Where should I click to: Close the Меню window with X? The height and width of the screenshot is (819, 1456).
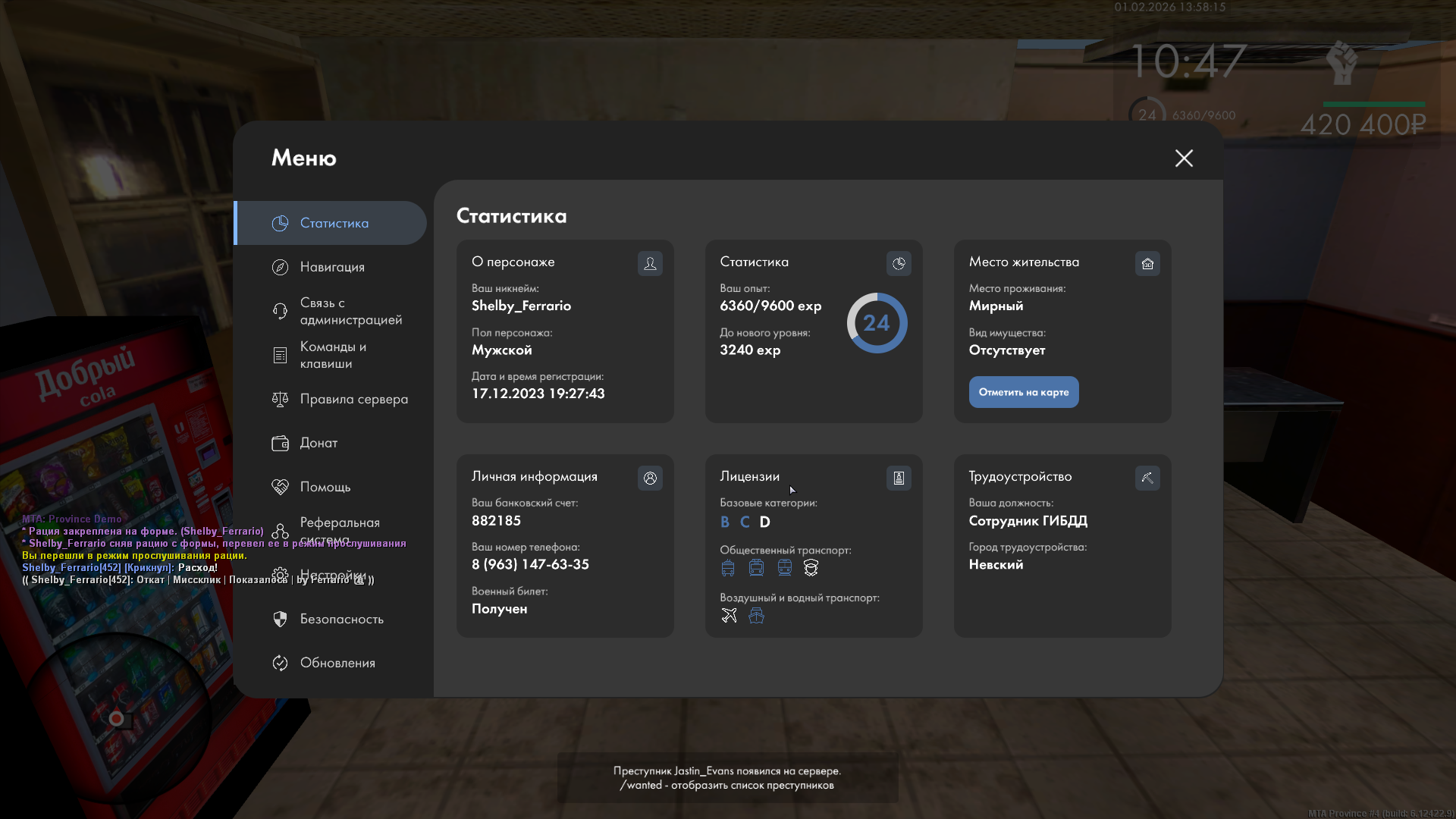(x=1184, y=158)
